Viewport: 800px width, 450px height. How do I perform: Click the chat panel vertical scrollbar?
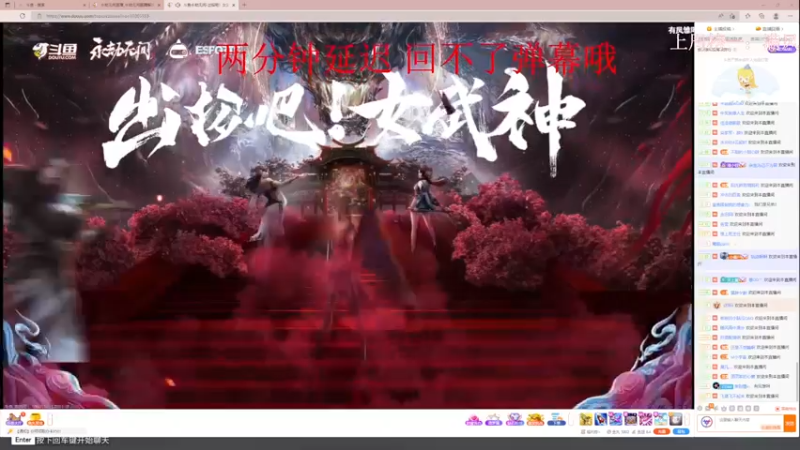797,380
